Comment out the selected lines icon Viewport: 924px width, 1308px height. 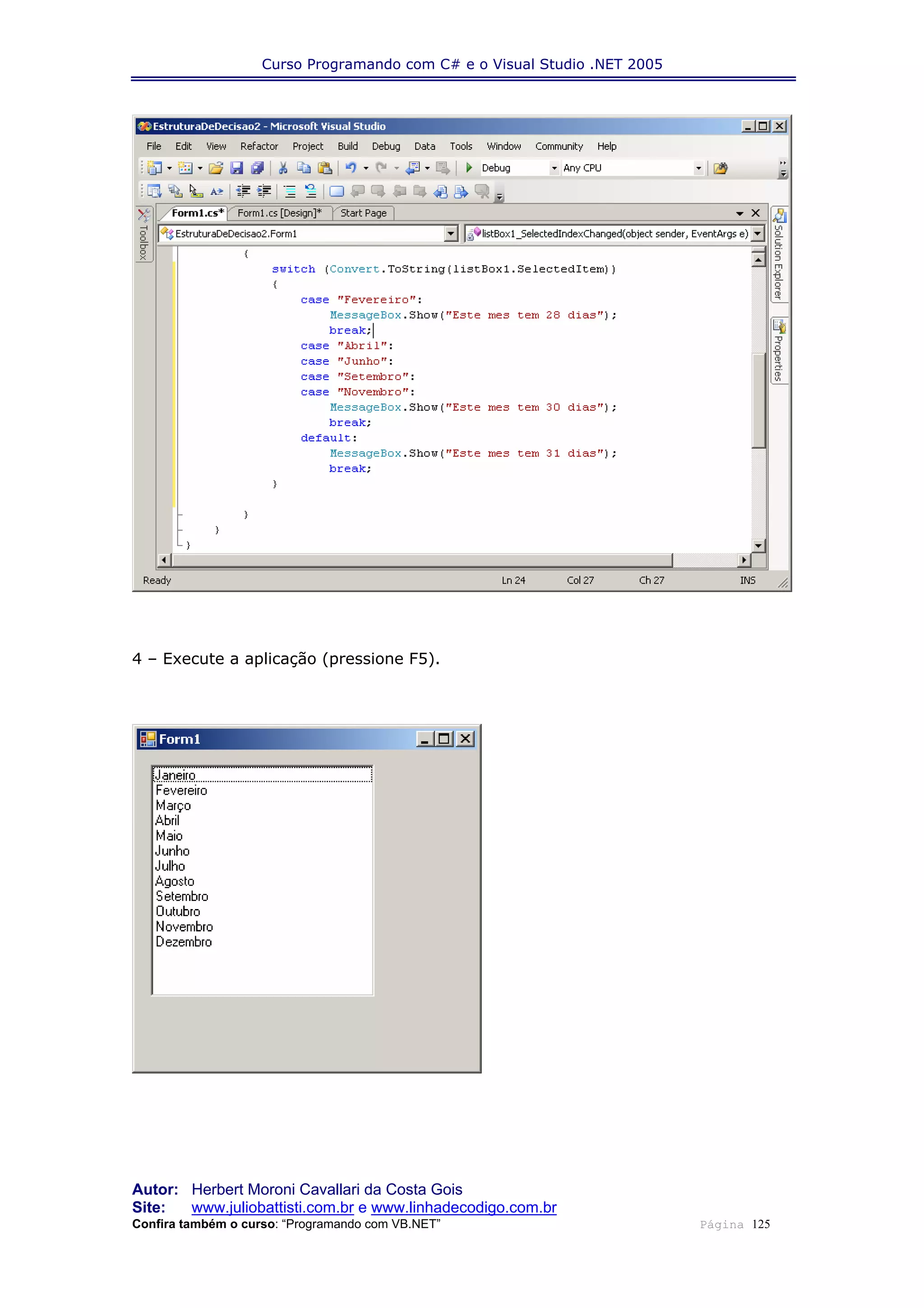290,192
